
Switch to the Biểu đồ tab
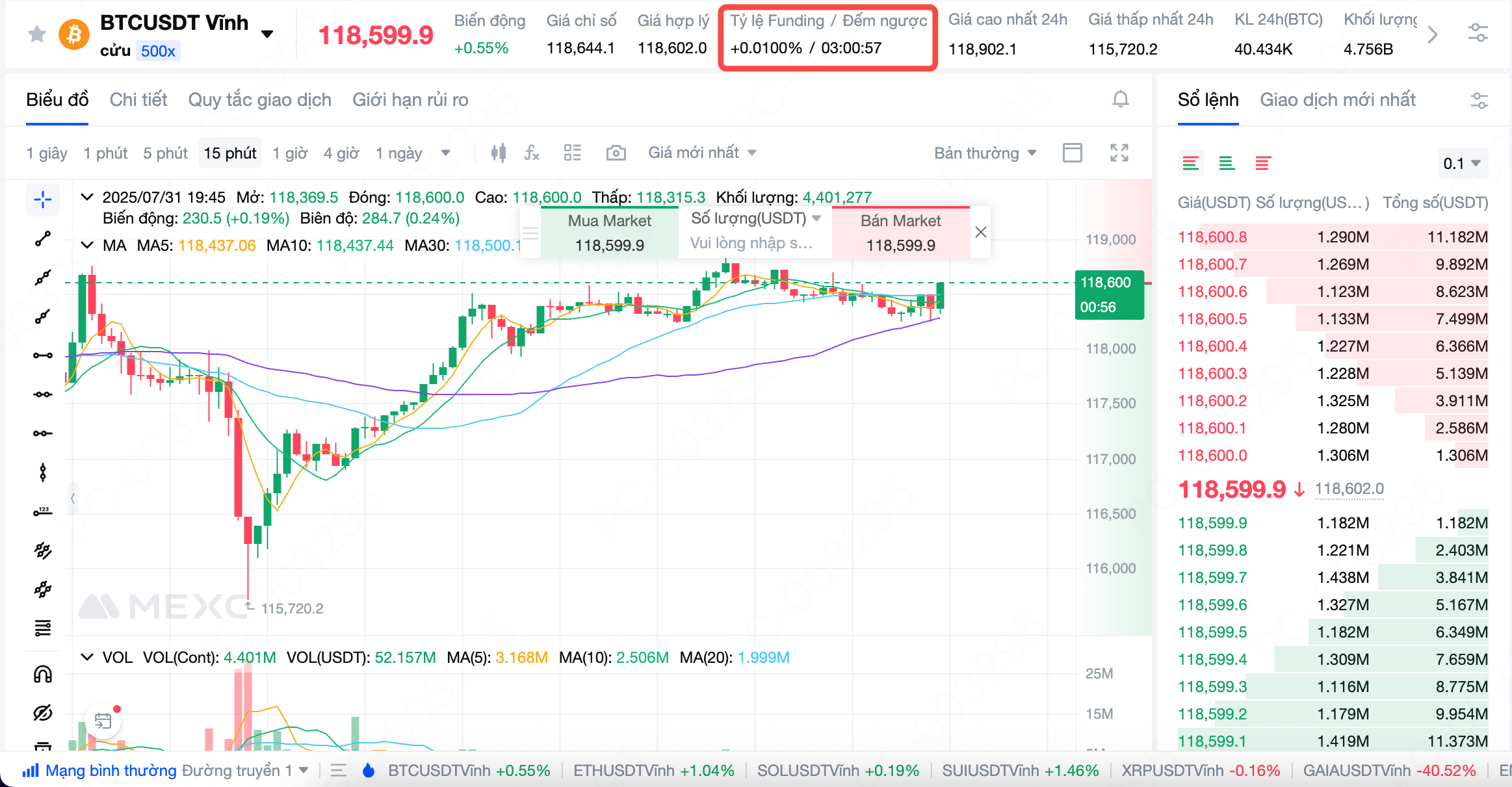pos(57,99)
